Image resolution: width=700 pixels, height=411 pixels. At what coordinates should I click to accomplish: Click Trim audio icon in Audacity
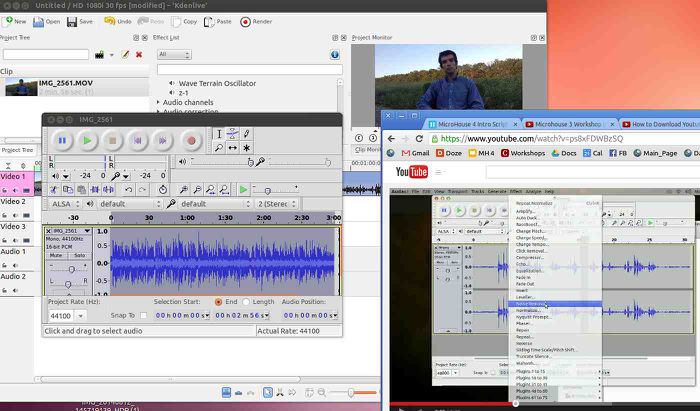click(95, 190)
